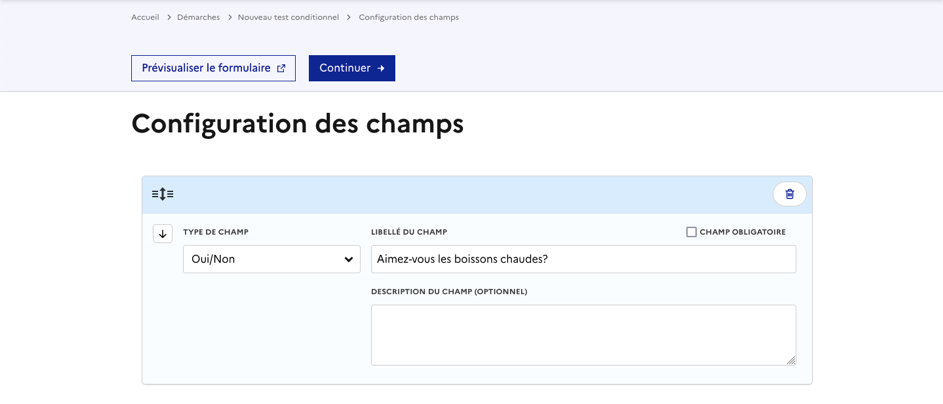Navigate to Nouveau test conditionnel breadcrumb
Viewport: 943px width, 404px height.
point(288,17)
